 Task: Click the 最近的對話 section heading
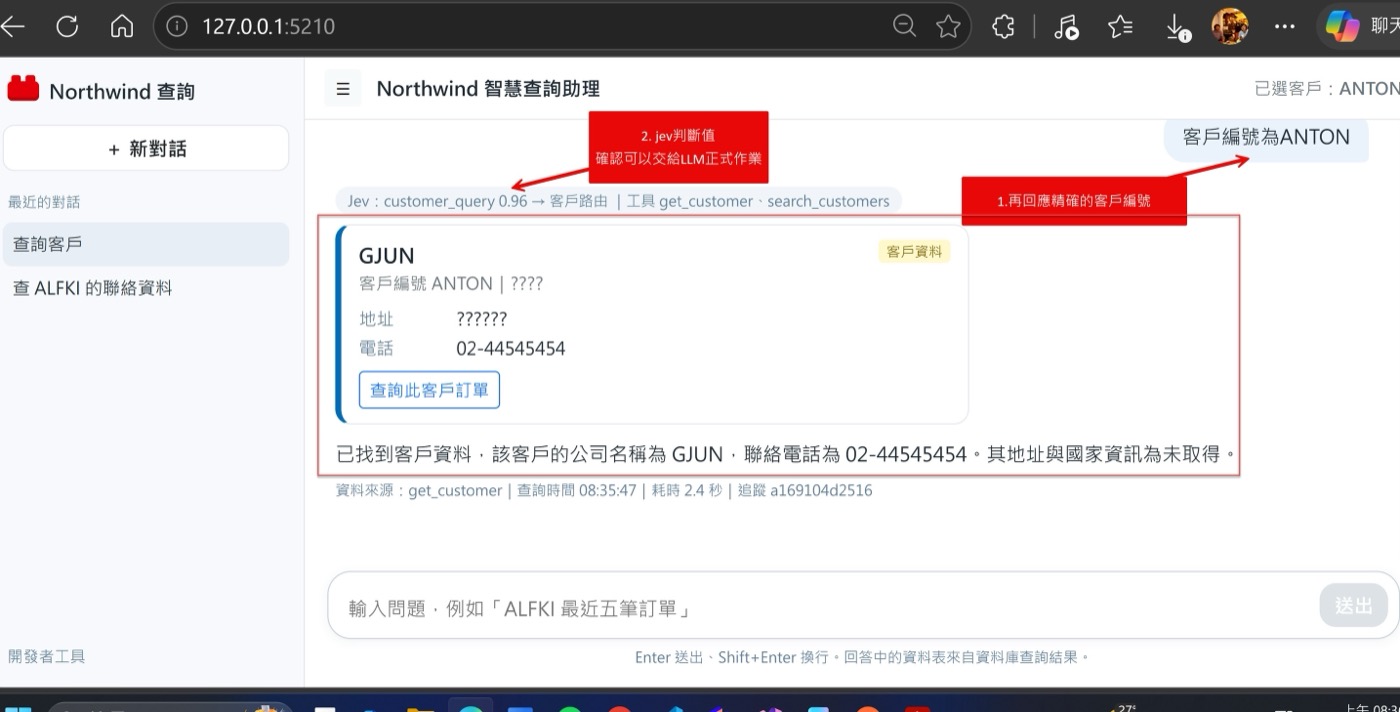pyautogui.click(x=44, y=202)
